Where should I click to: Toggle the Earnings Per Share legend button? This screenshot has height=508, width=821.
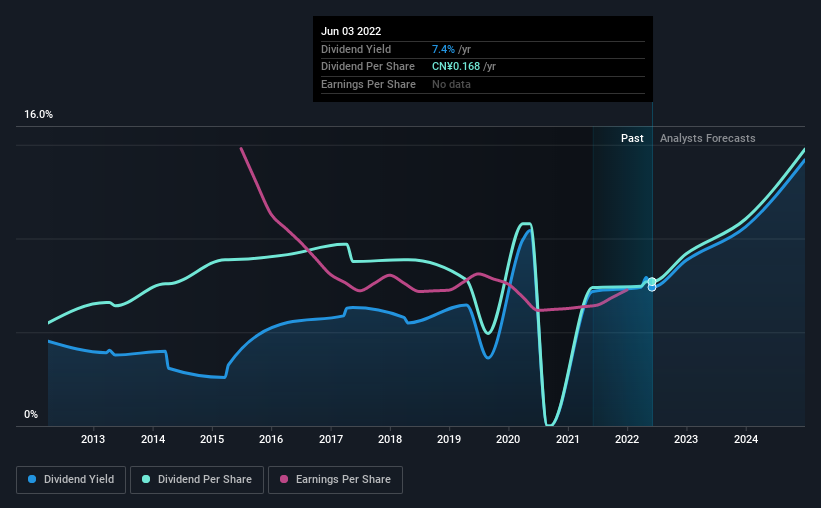click(336, 480)
